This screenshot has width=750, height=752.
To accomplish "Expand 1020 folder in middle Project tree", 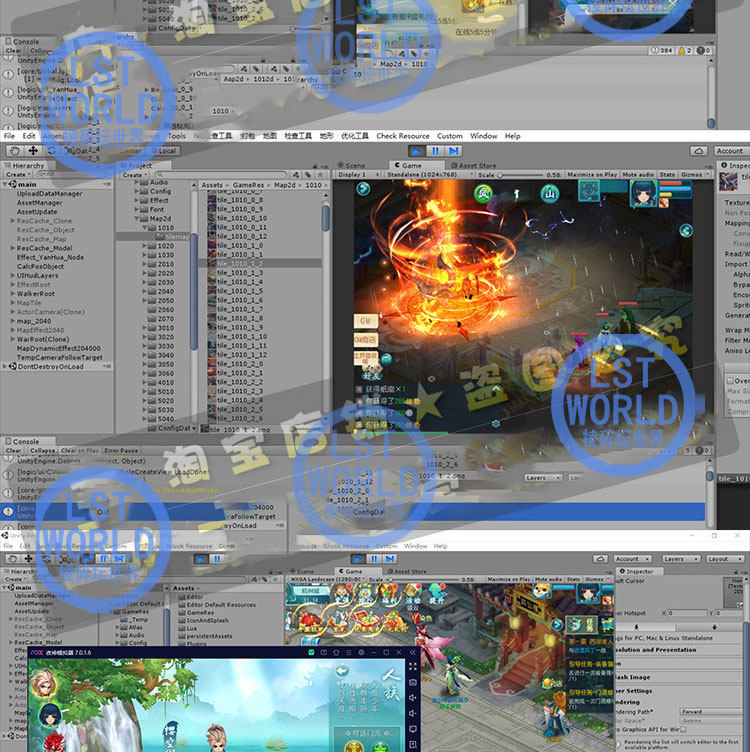I will [x=145, y=246].
